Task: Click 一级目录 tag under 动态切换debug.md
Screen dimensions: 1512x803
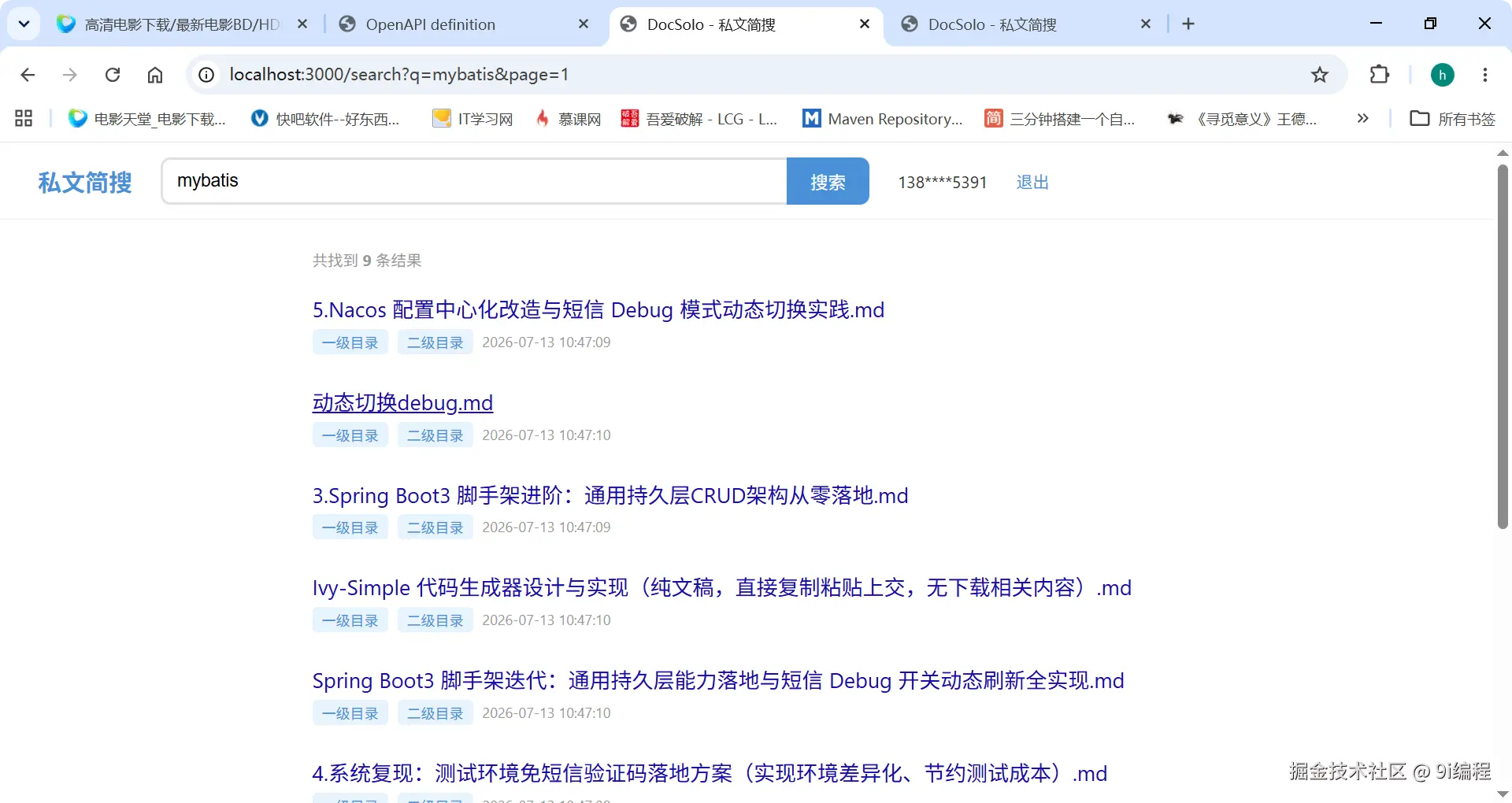Action: (350, 435)
